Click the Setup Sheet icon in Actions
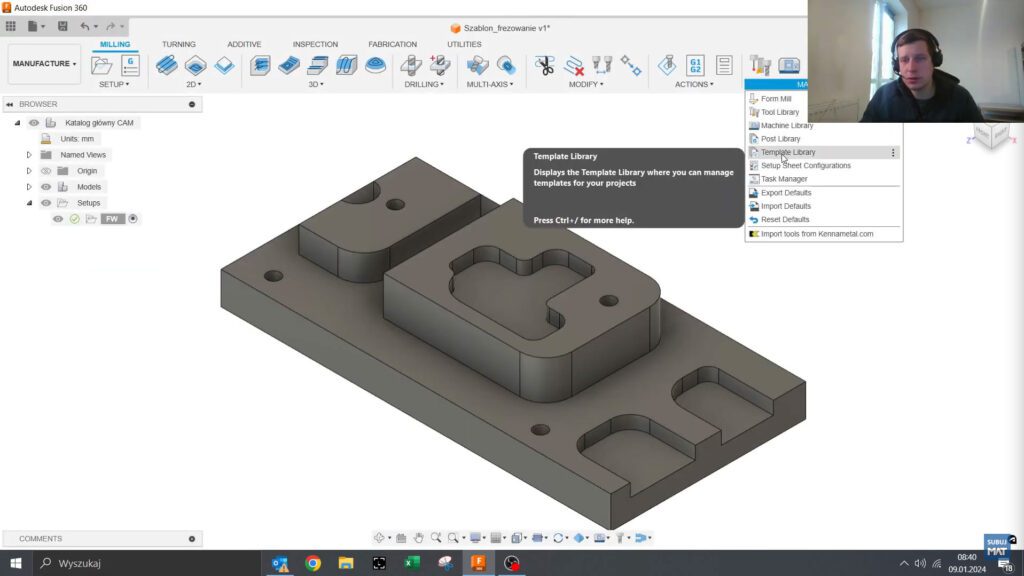This screenshot has height=576, width=1024. 724,66
